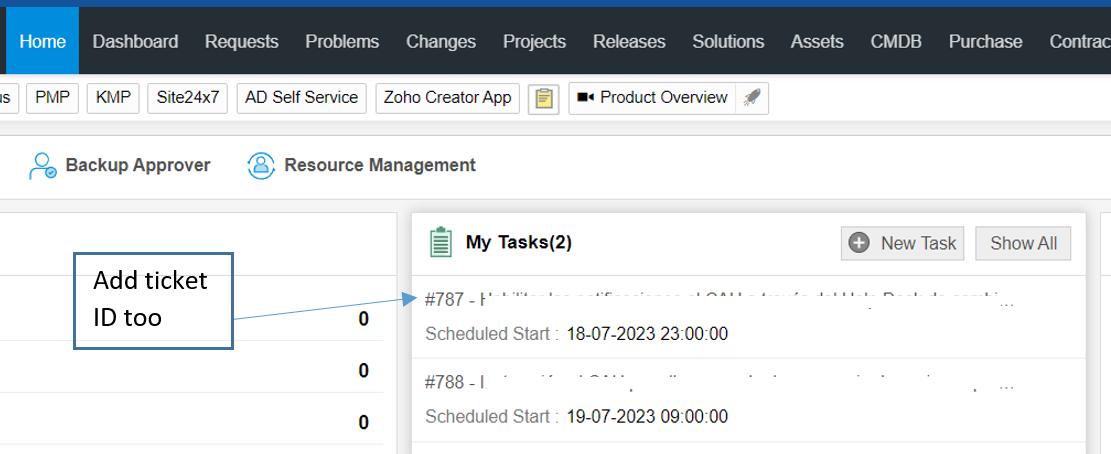The image size is (1111, 454).
Task: Open the Solutions tab
Action: (728, 41)
